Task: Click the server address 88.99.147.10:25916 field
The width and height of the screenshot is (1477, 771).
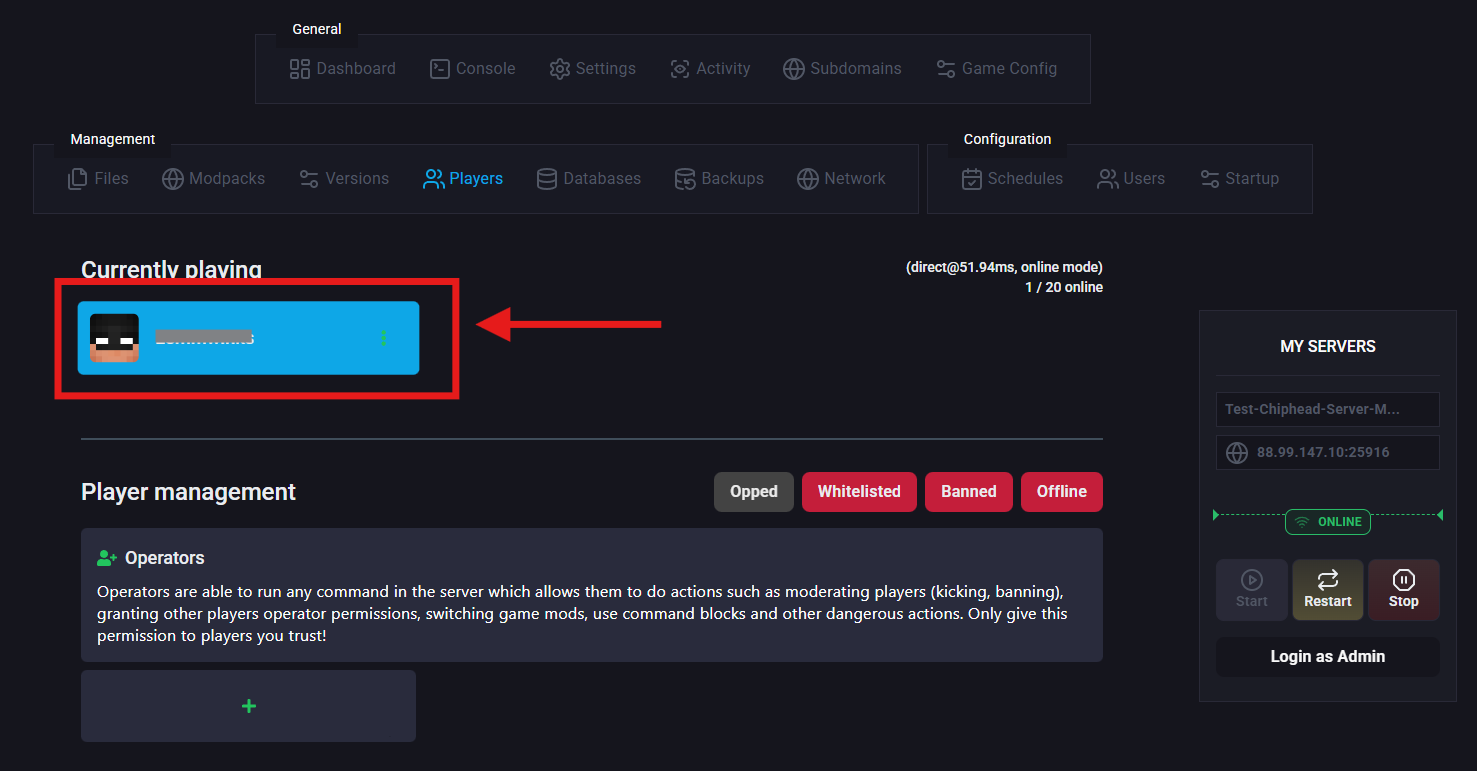Action: 1328,452
